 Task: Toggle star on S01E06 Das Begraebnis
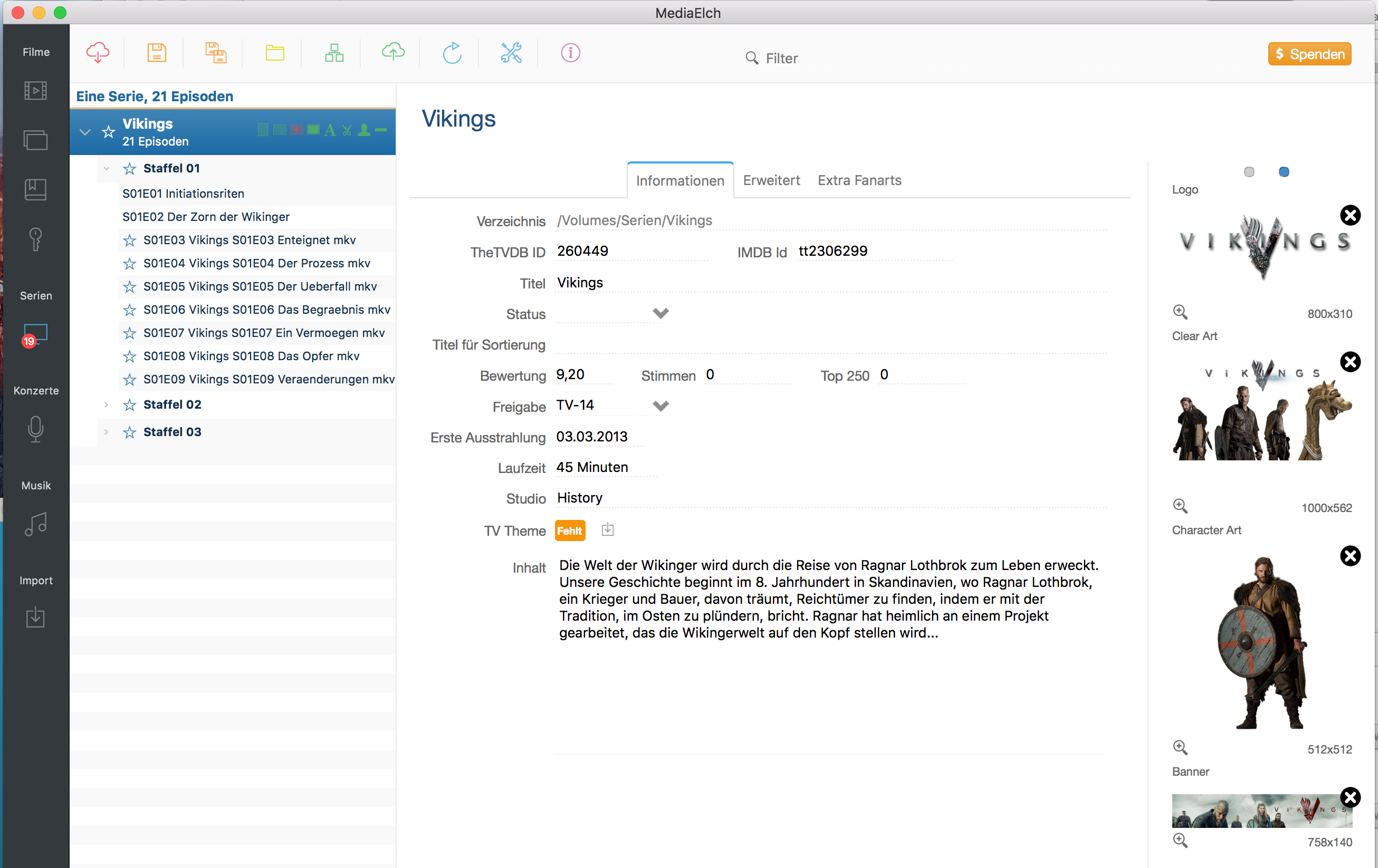pyautogui.click(x=129, y=310)
